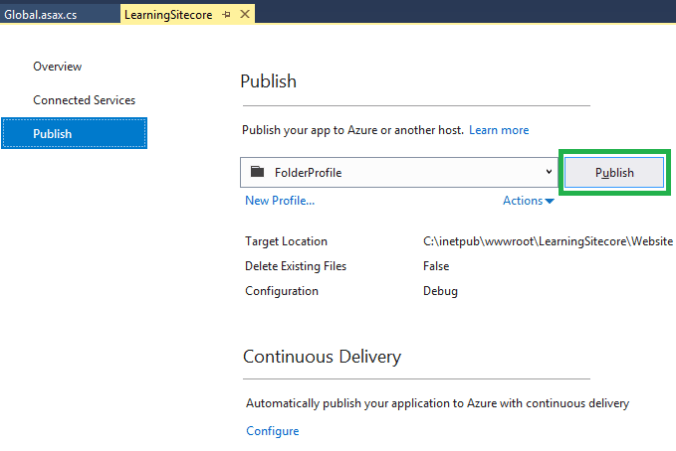The image size is (676, 451).
Task: Select the LearningSitecore document tab
Action: click(169, 14)
